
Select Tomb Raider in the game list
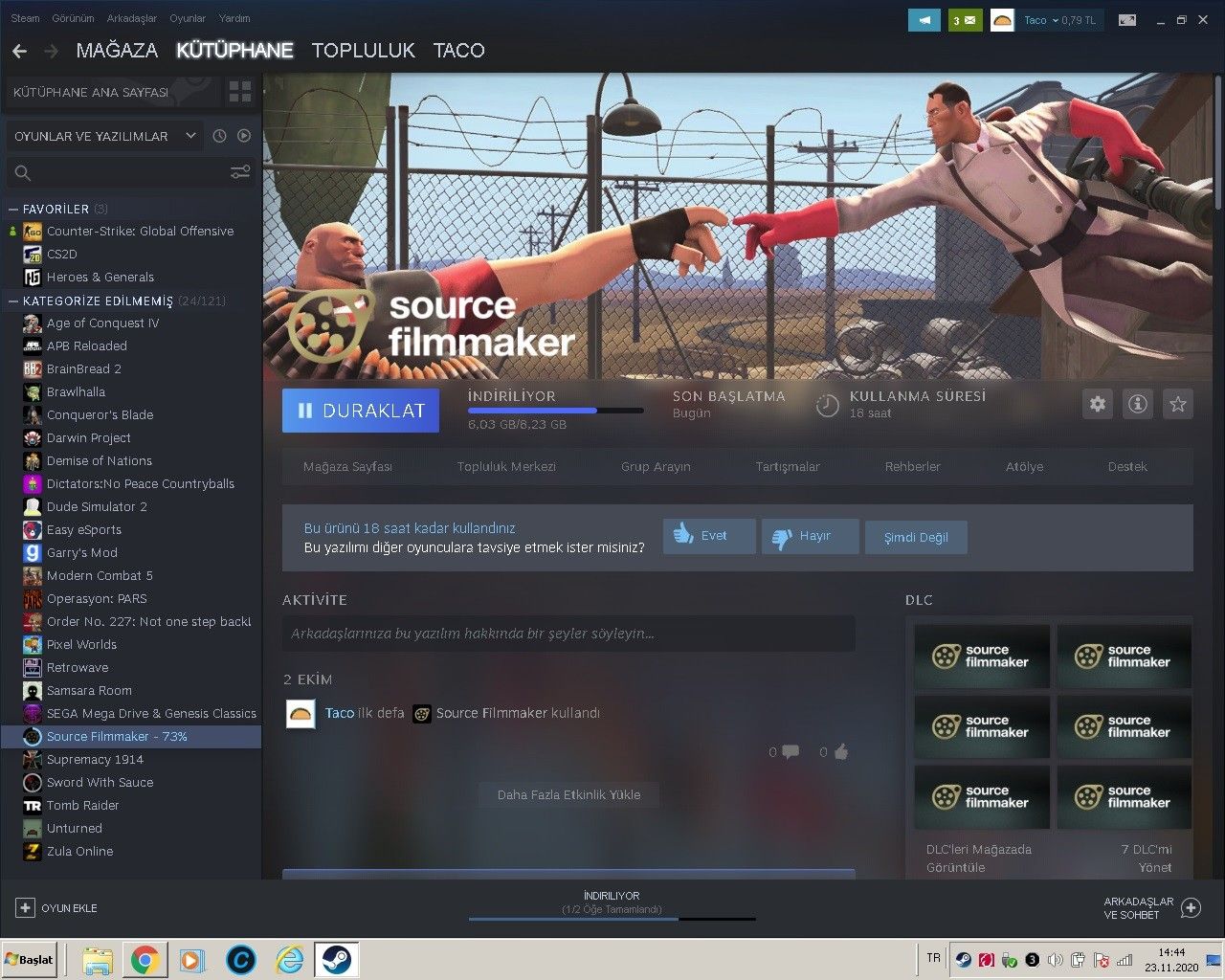point(82,805)
